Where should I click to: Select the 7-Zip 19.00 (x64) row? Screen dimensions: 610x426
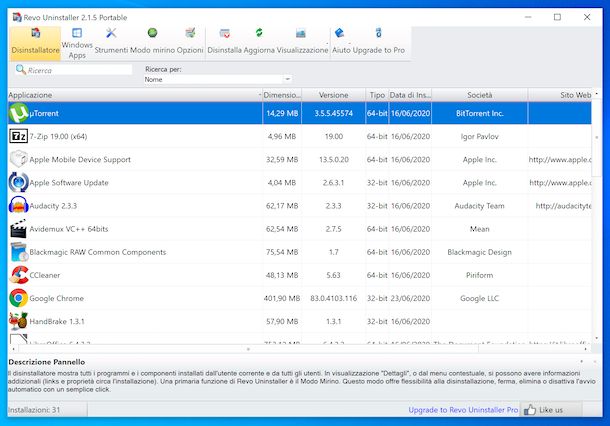[x=300, y=136]
